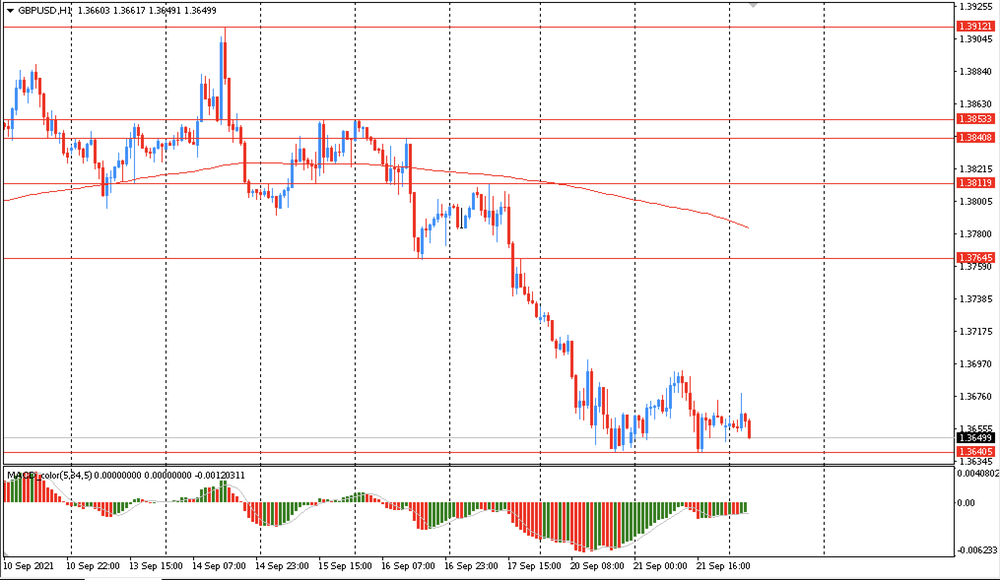This screenshot has width=1000, height=580.
Task: Click the 1.39045 price scale value
Action: point(976,39)
